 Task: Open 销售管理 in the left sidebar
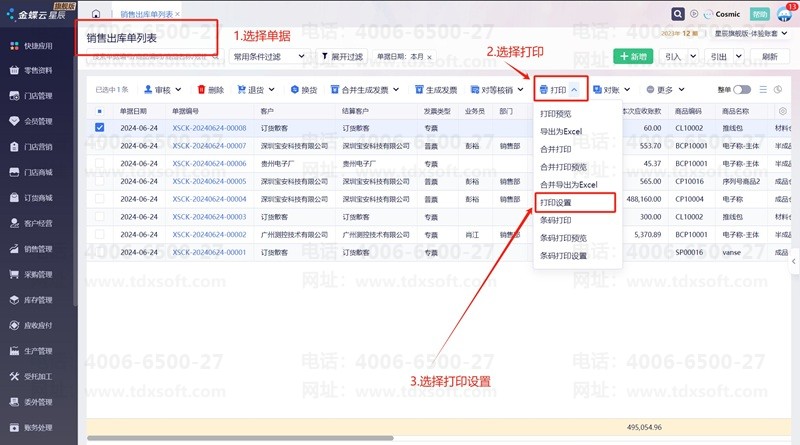(x=38, y=249)
